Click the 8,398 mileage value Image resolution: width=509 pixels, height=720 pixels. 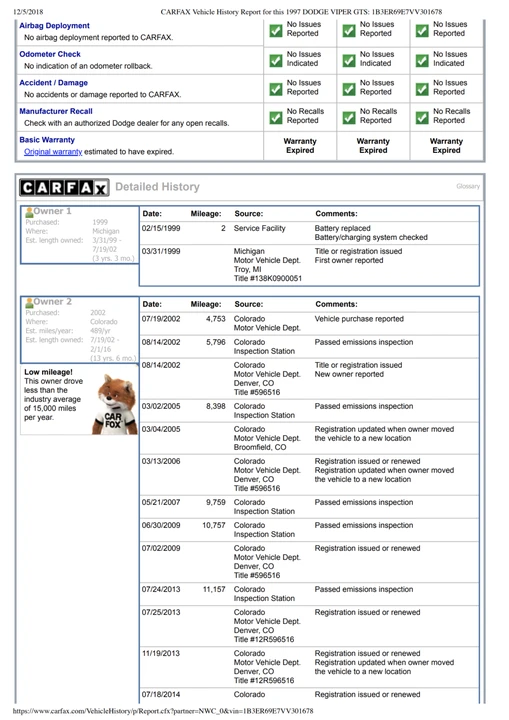(215, 406)
